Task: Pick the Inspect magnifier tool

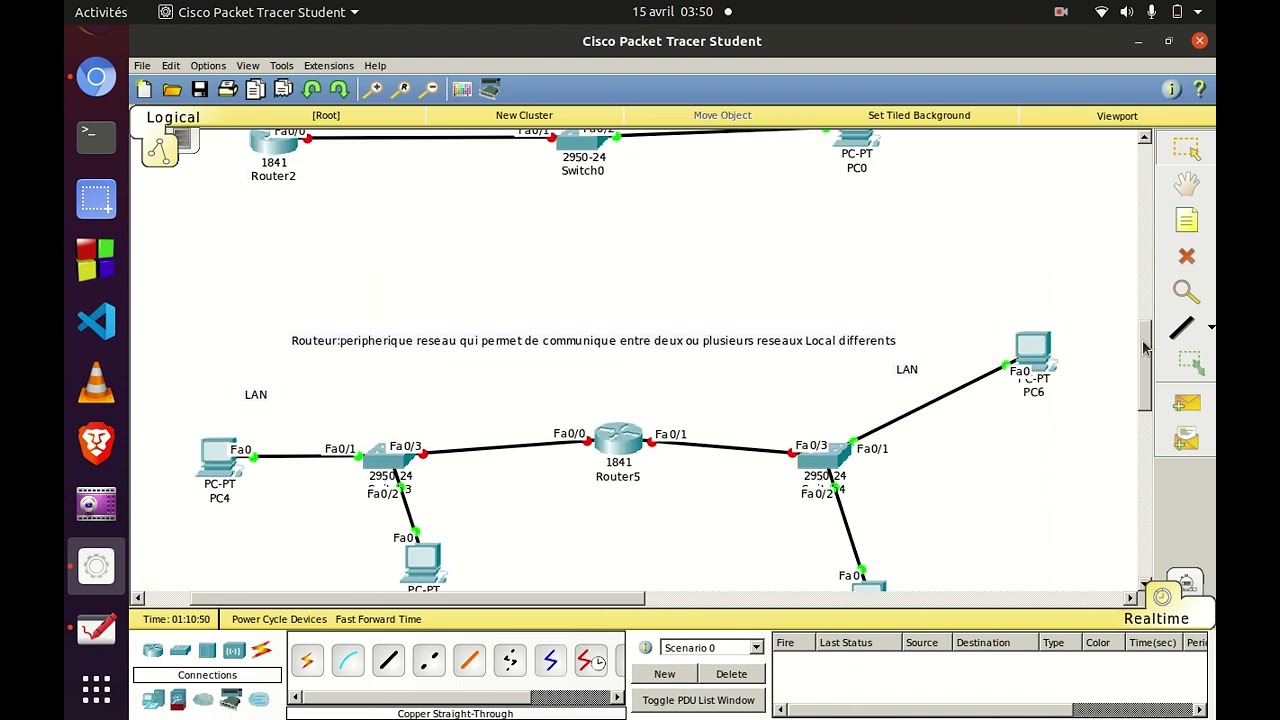Action: 1187,292
